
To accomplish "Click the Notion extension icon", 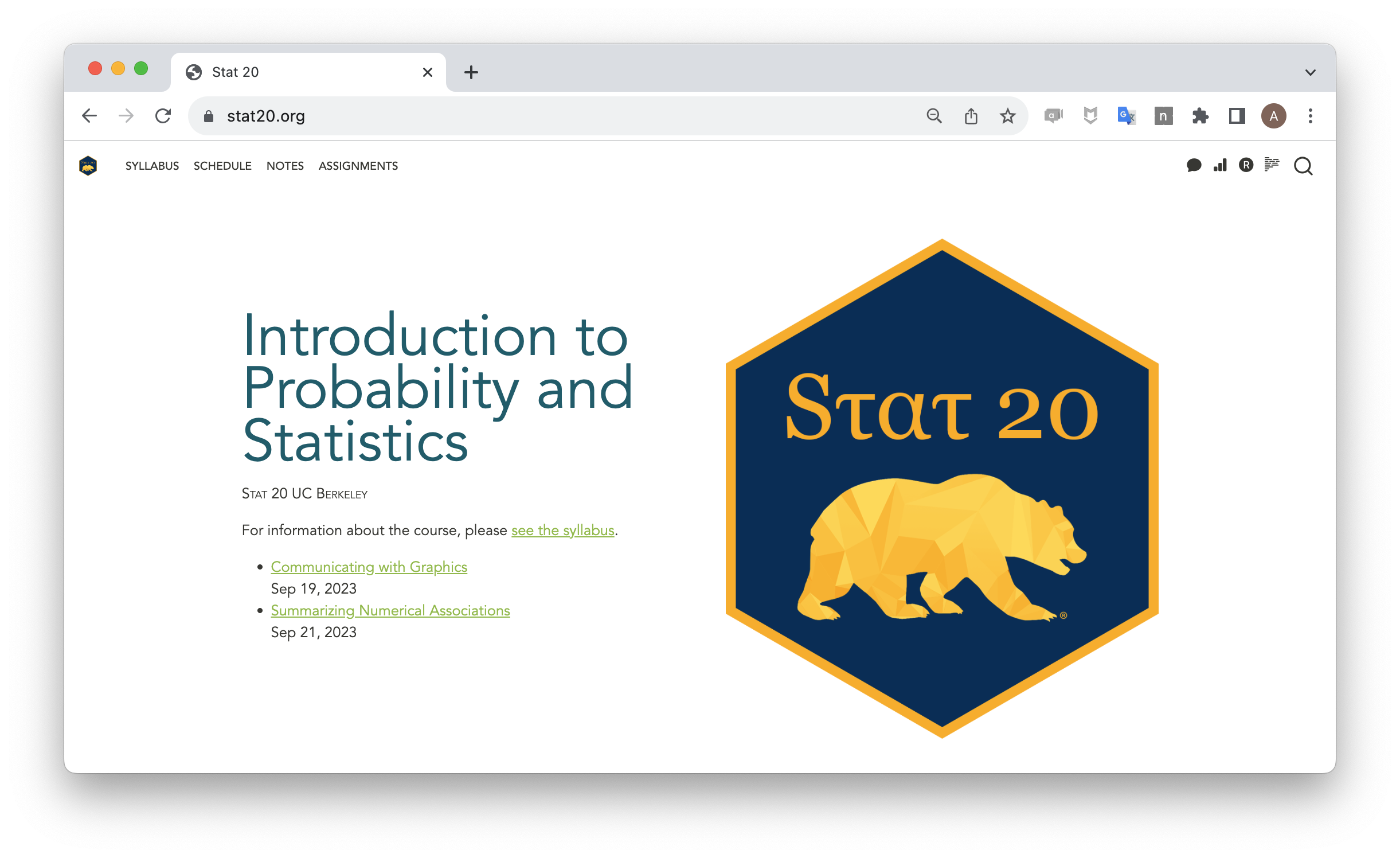I will (1163, 116).
